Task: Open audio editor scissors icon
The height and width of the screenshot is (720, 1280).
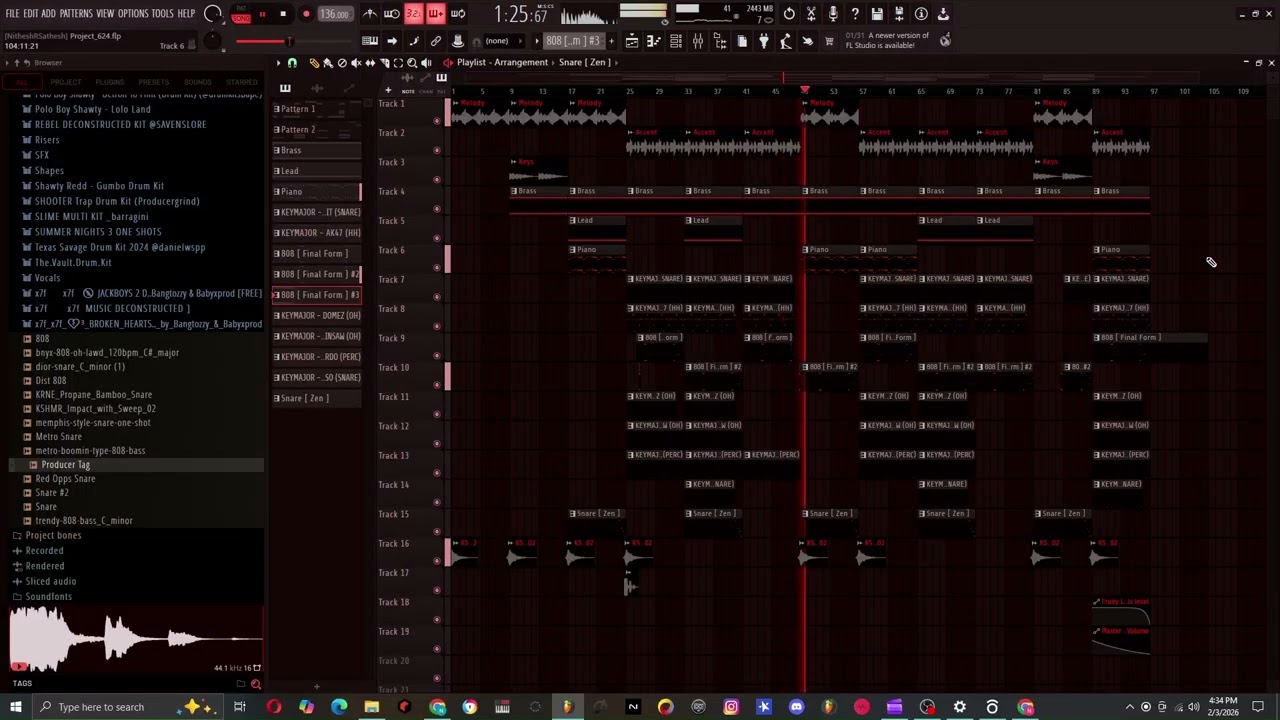Action: 811,14
